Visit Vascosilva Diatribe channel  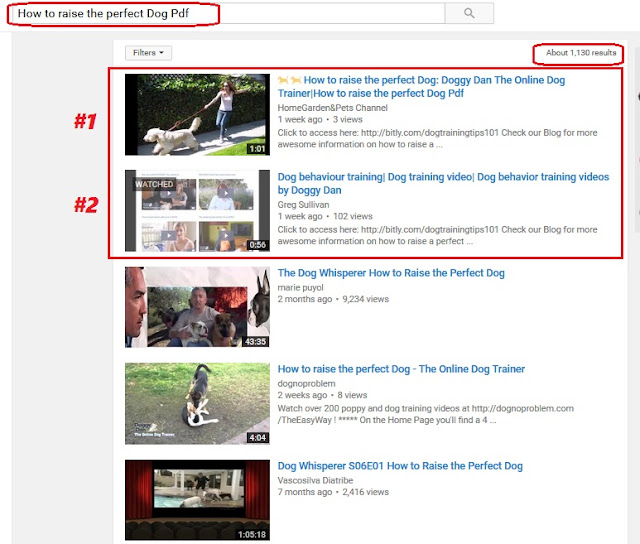pyautogui.click(x=315, y=480)
